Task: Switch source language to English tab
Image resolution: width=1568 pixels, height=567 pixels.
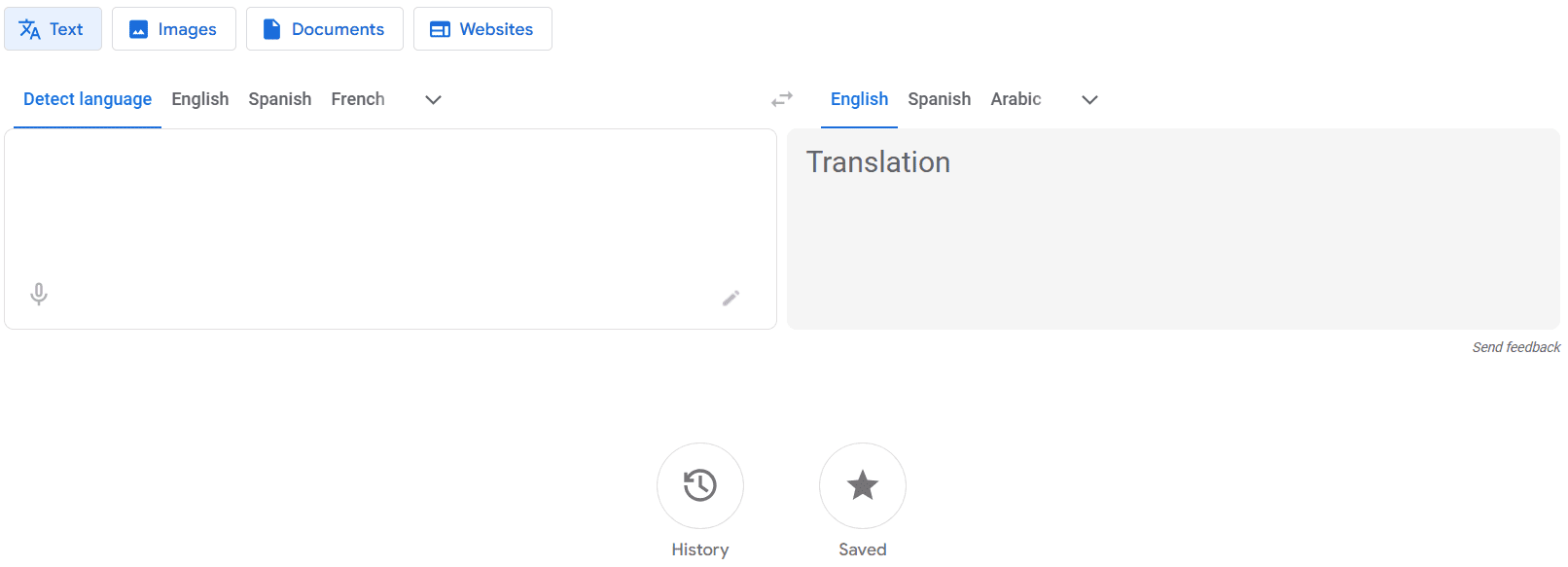Action: [x=199, y=98]
